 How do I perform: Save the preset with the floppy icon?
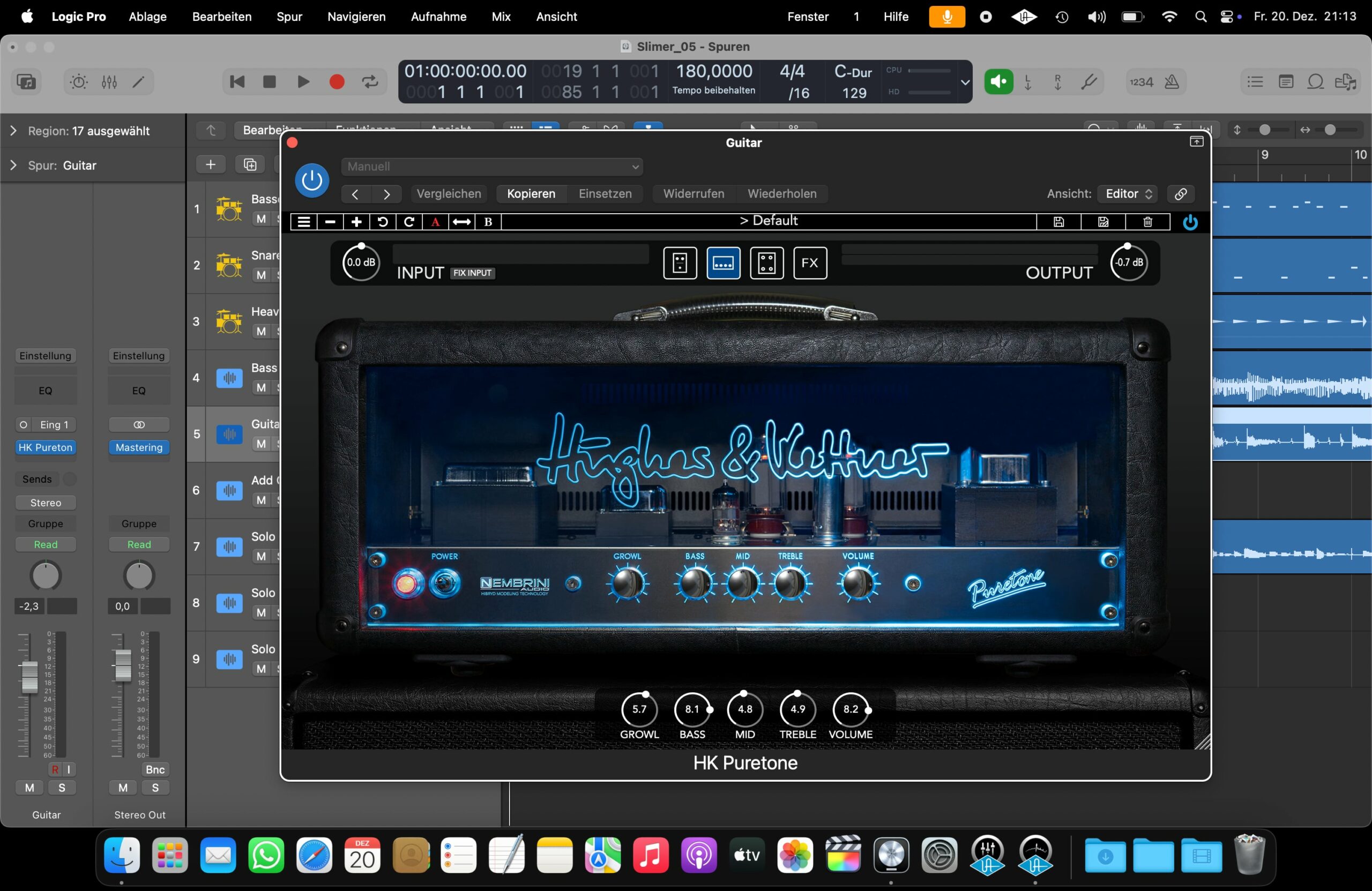1059,222
